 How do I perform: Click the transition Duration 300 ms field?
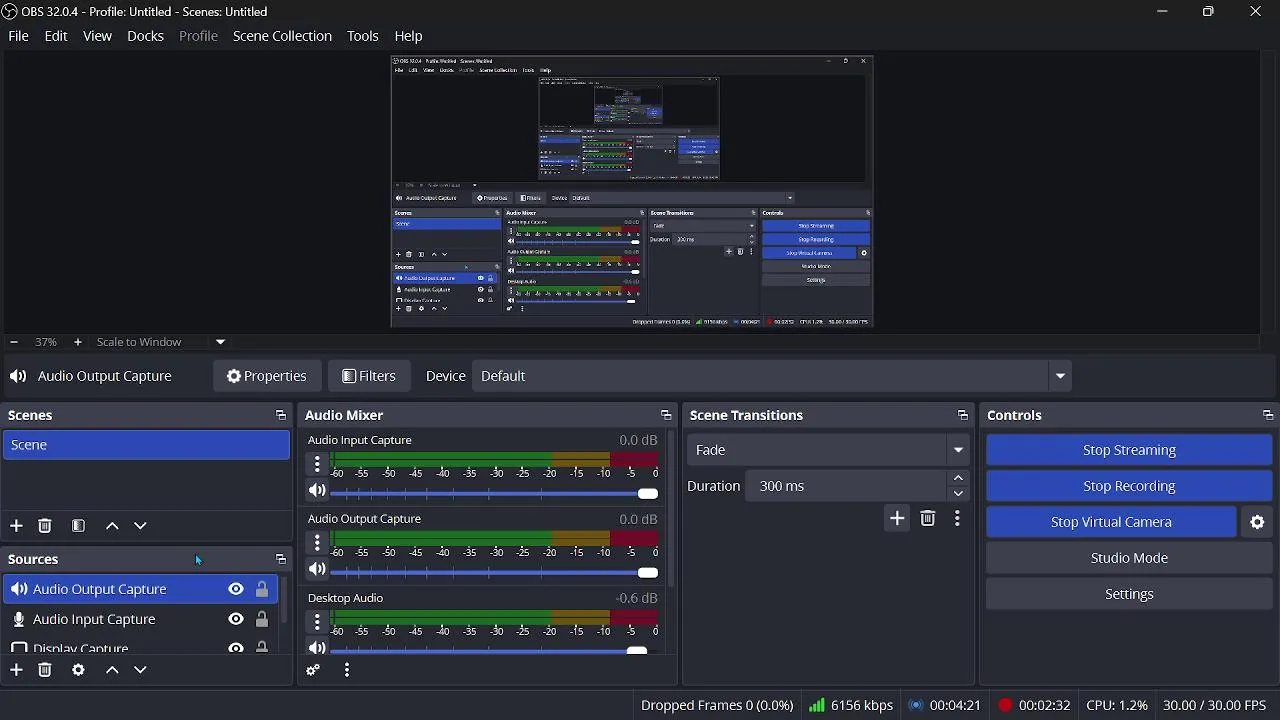(x=846, y=486)
